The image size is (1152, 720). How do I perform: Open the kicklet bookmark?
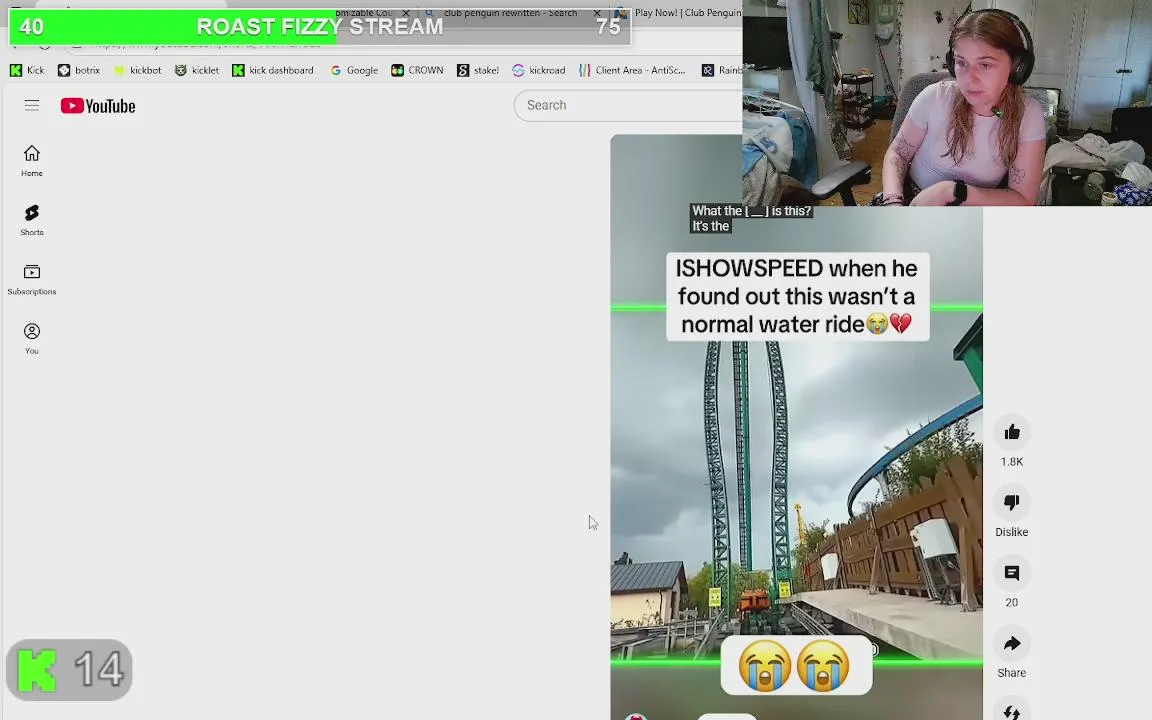(197, 71)
